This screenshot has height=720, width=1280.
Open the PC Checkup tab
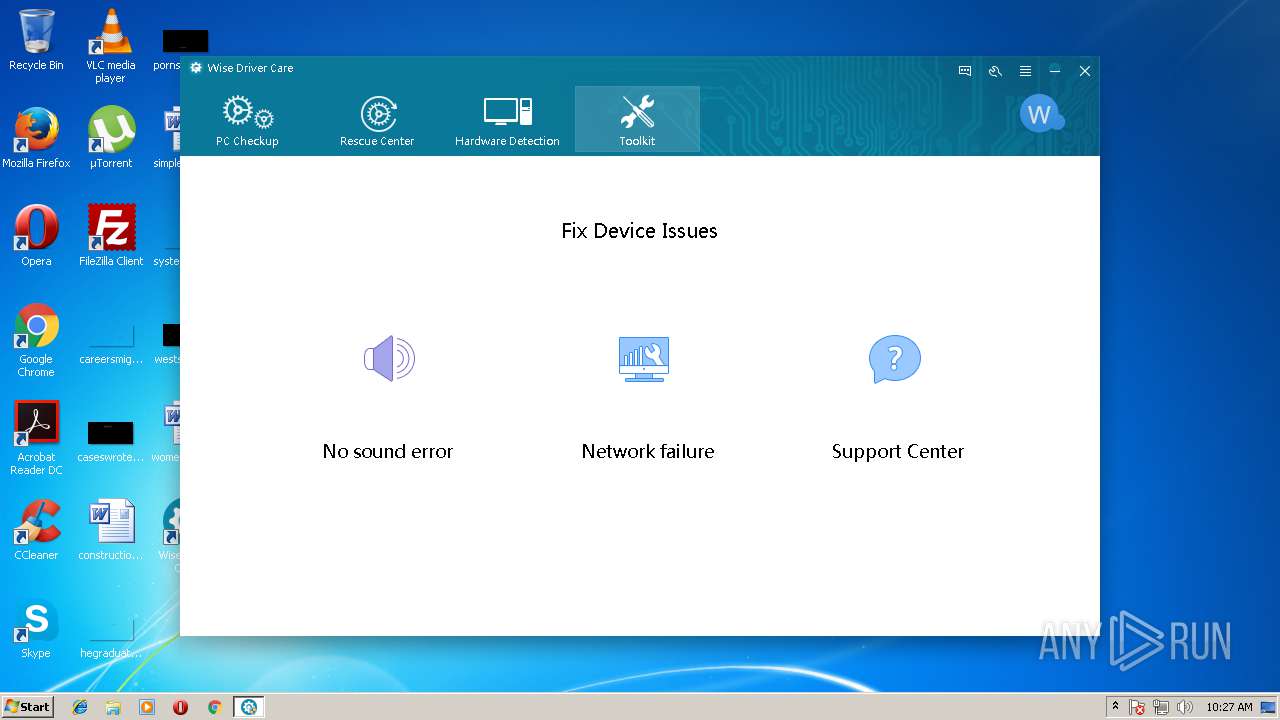pos(247,120)
